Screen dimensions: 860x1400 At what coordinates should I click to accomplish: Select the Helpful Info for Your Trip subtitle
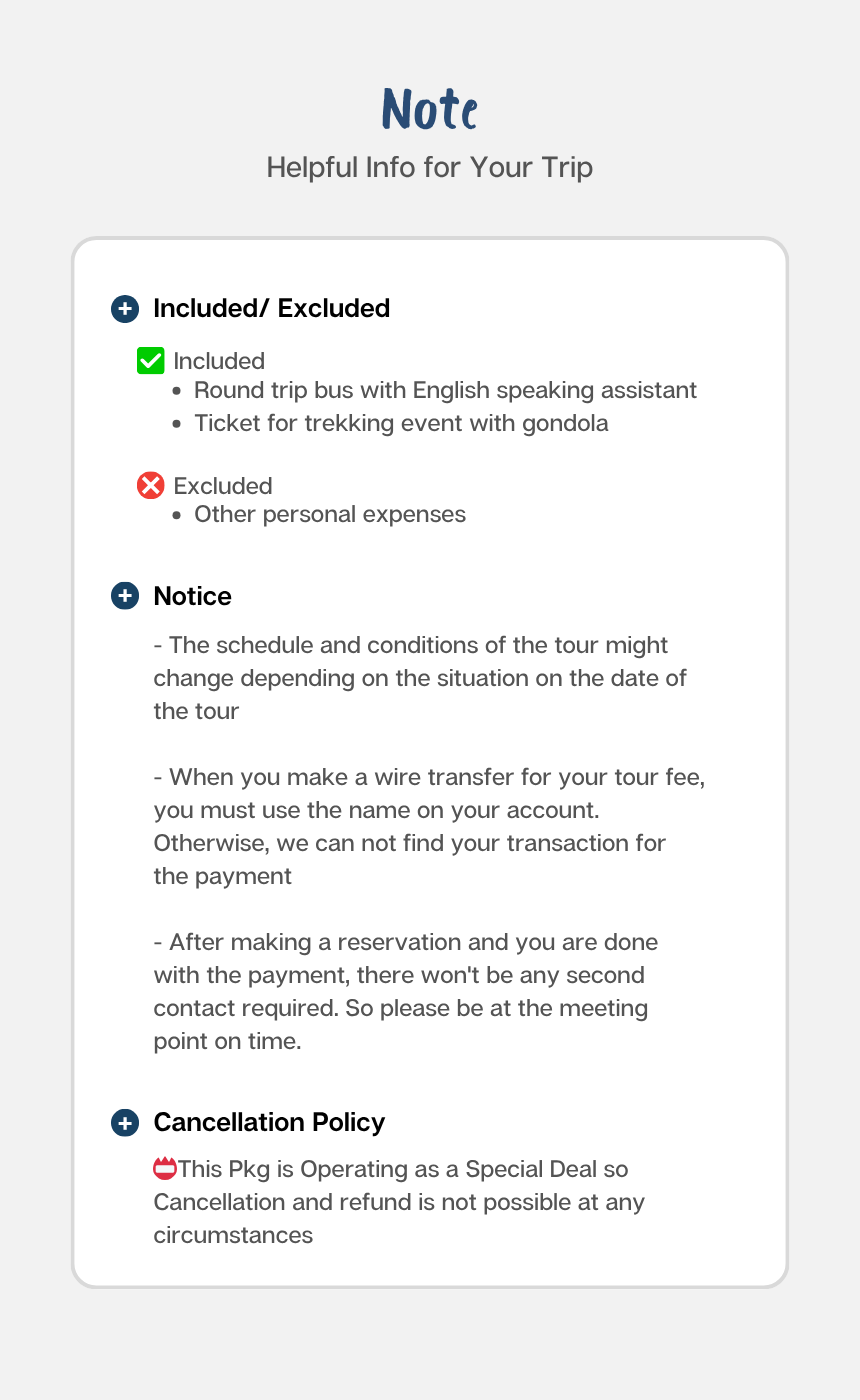tap(430, 167)
